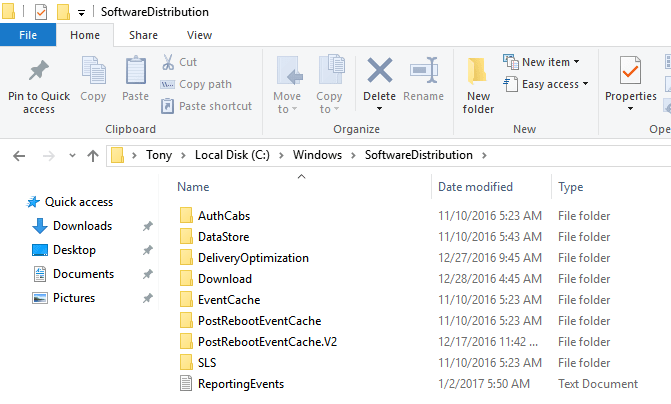The image size is (671, 404).
Task: Expand chevron after SoftwareDistribution in address bar
Action: tap(484, 156)
